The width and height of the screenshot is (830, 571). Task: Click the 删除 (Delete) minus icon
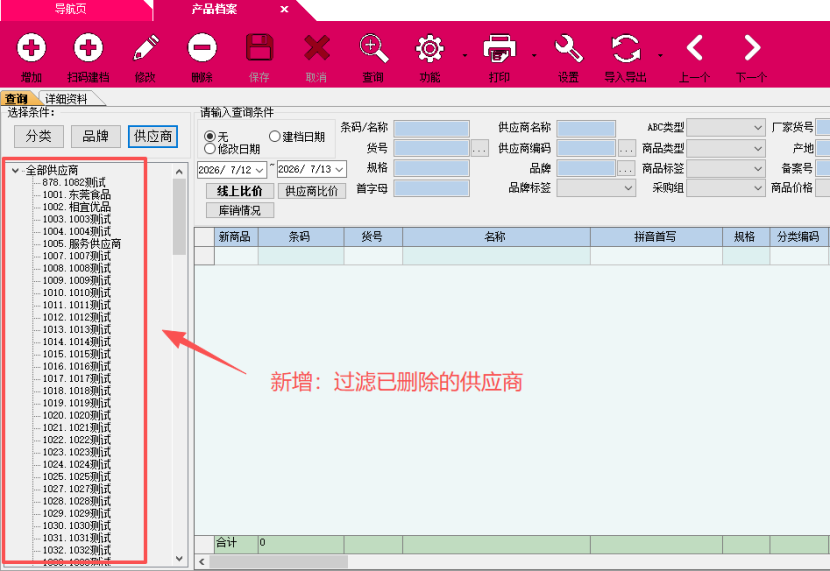(202, 49)
